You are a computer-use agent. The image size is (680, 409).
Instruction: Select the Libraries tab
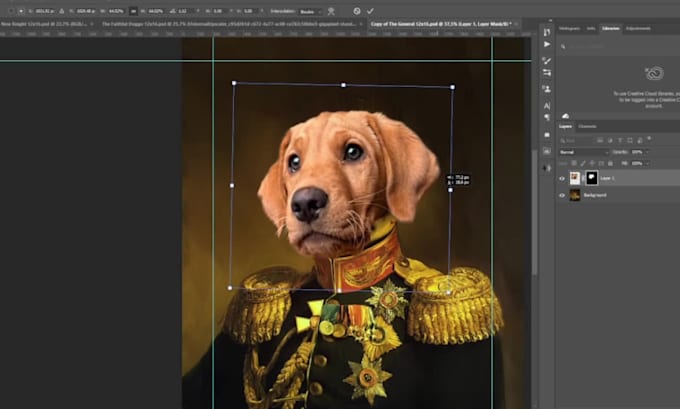[x=611, y=29]
